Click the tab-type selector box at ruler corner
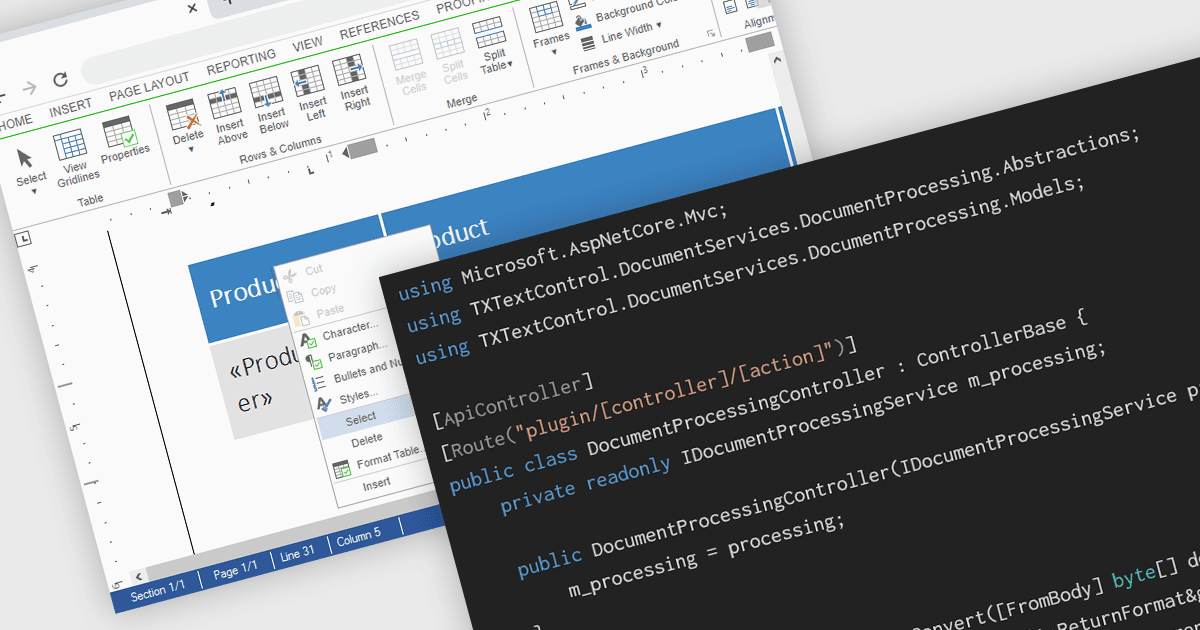The width and height of the screenshot is (1200, 630). [x=24, y=237]
